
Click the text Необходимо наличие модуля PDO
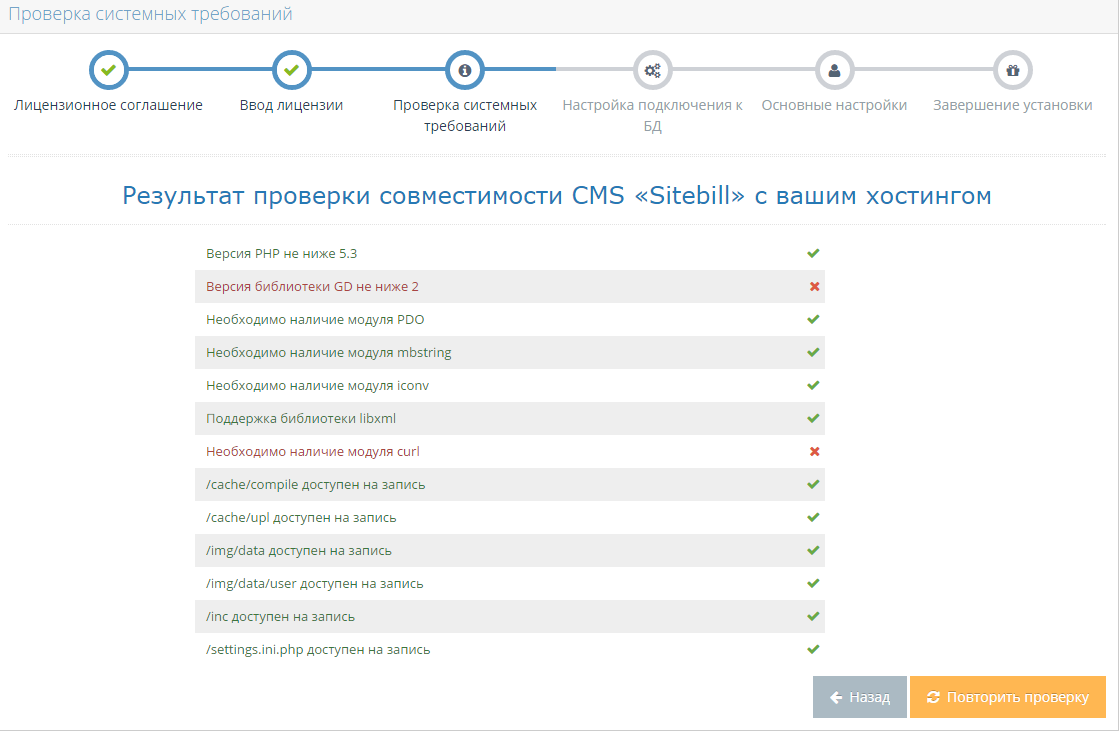[x=315, y=319]
